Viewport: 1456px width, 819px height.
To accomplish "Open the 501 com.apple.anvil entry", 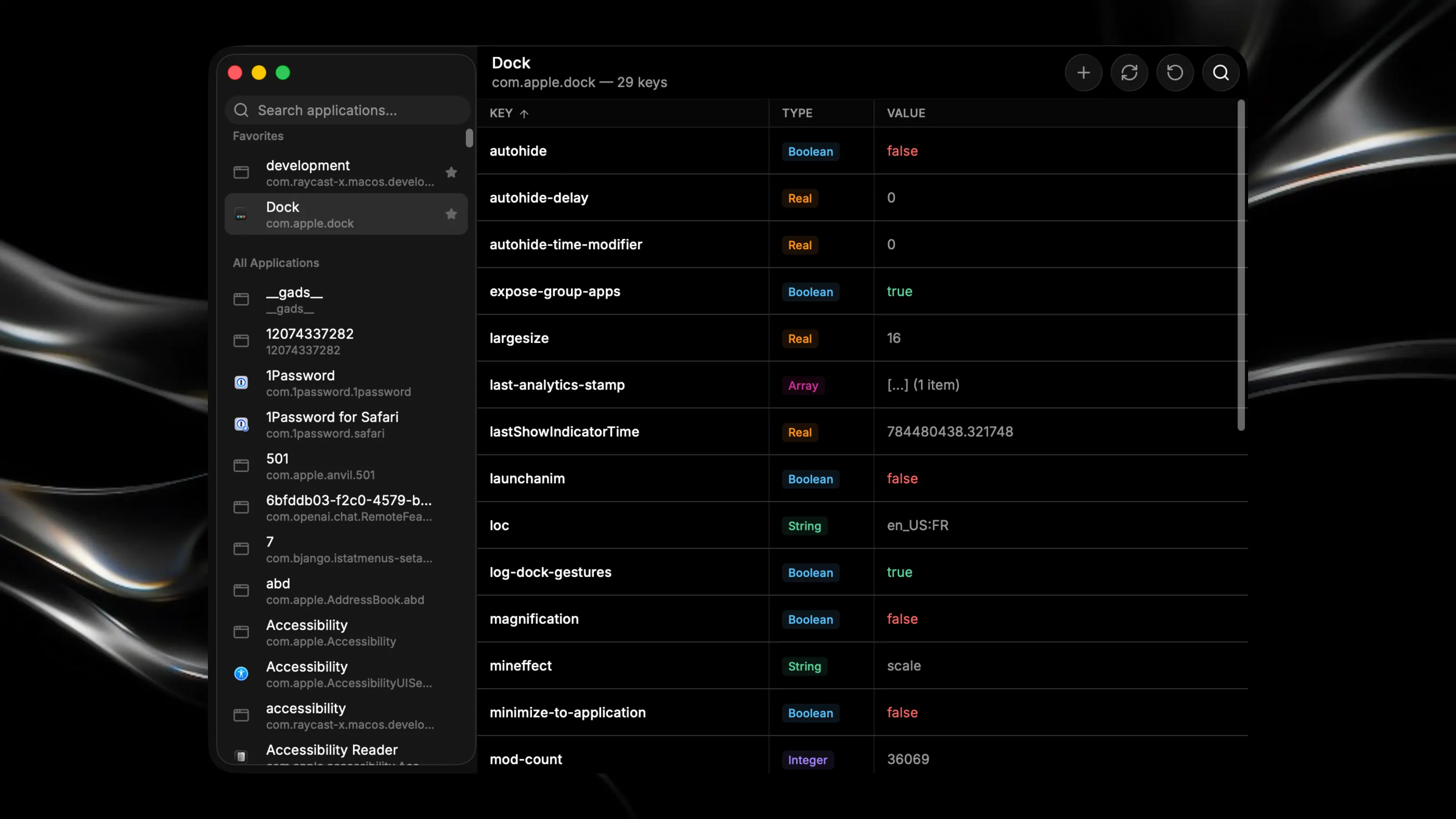I will 346,466.
